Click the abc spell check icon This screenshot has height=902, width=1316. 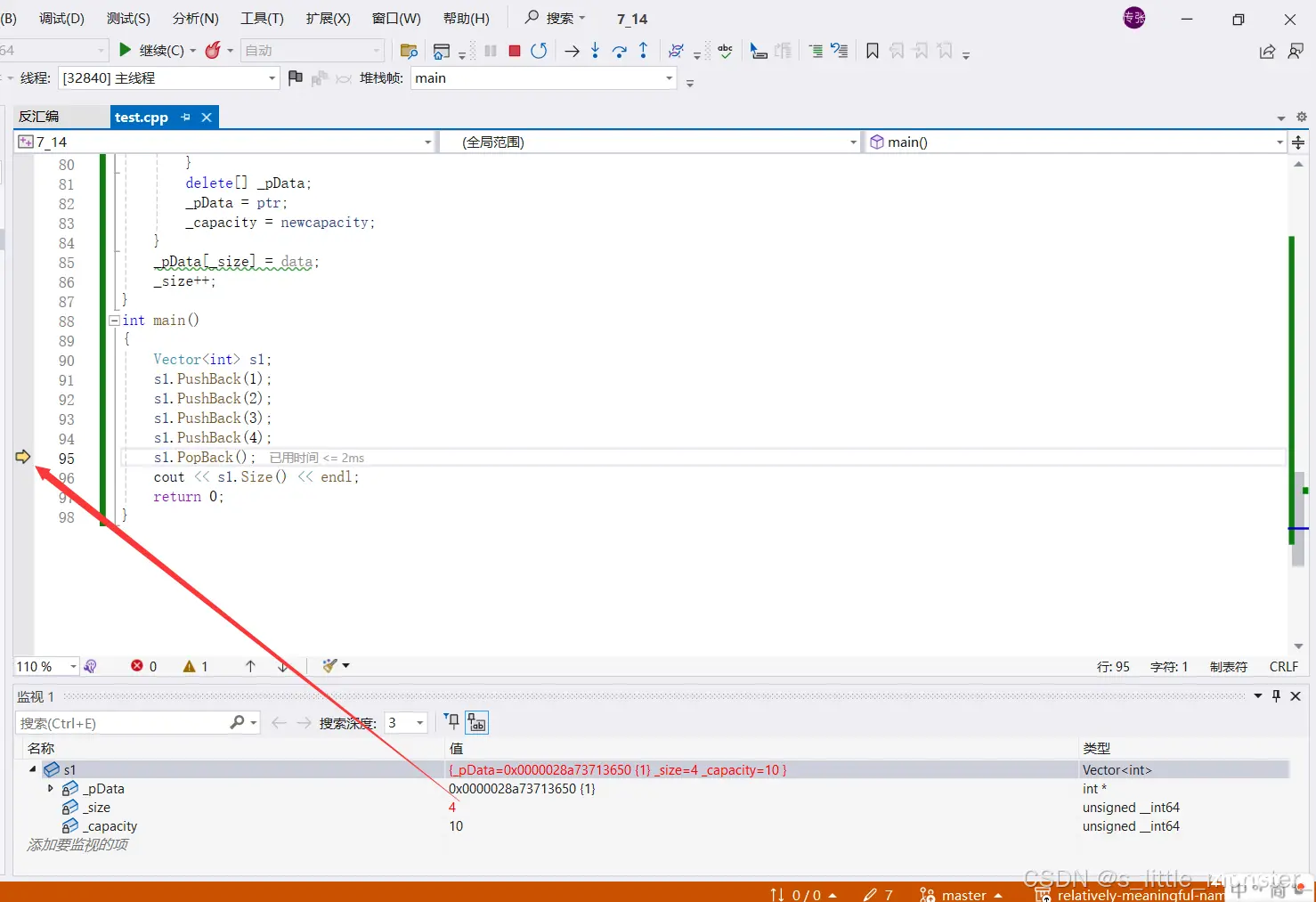(726, 51)
